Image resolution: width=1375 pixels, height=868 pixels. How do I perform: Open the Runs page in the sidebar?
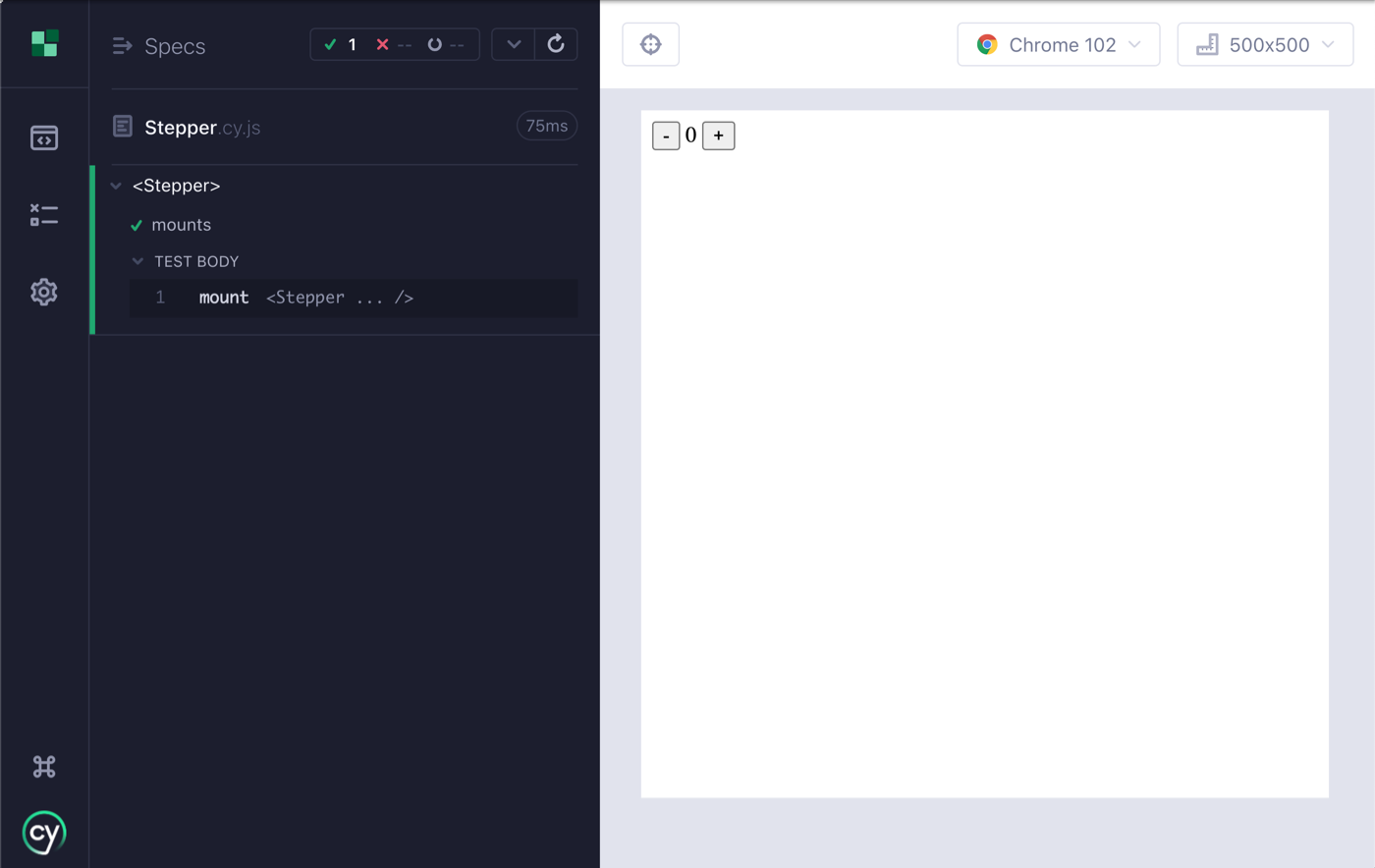coord(44,215)
